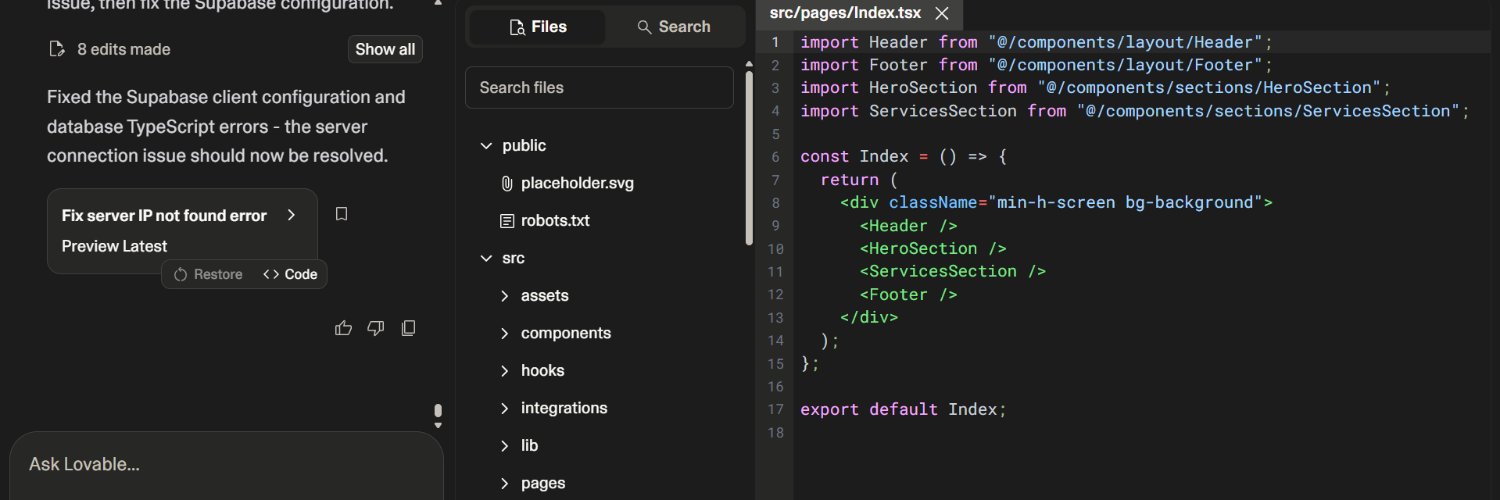Screen dimensions: 1500x500
Task: Expand the components folder
Action: click(x=505, y=333)
